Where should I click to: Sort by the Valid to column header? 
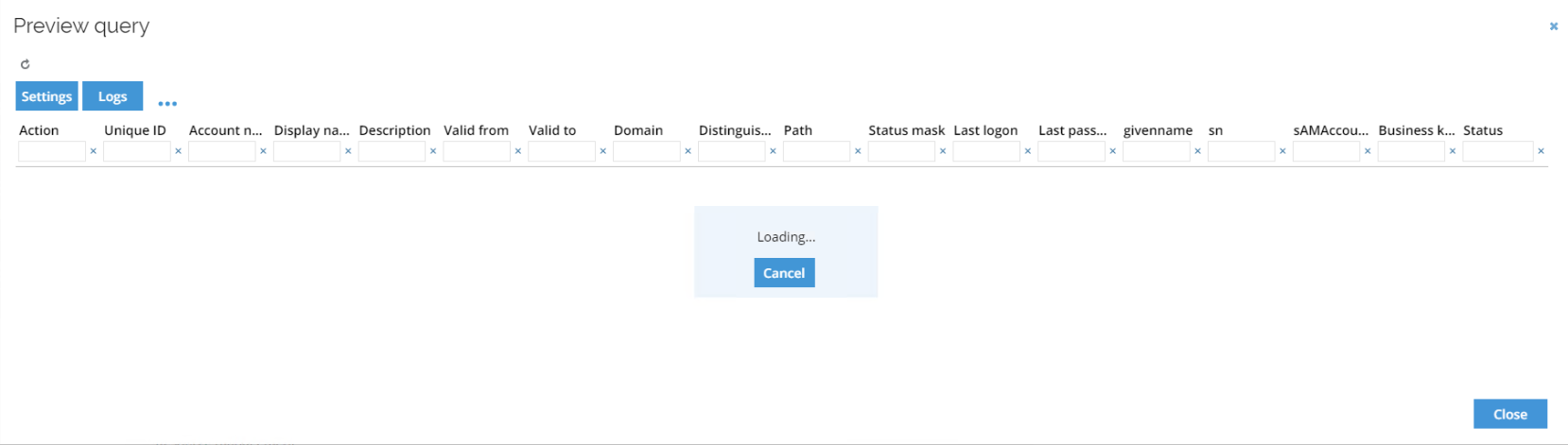pyautogui.click(x=552, y=130)
